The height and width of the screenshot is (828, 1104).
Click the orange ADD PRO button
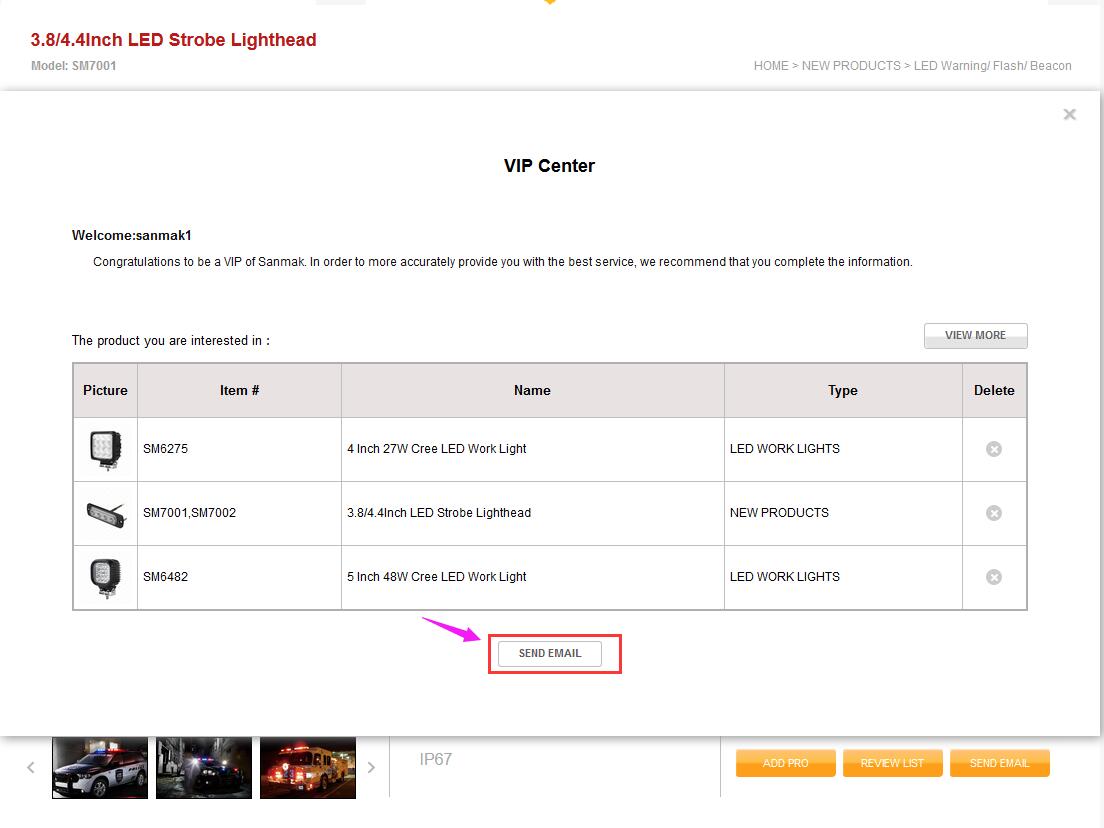click(786, 763)
